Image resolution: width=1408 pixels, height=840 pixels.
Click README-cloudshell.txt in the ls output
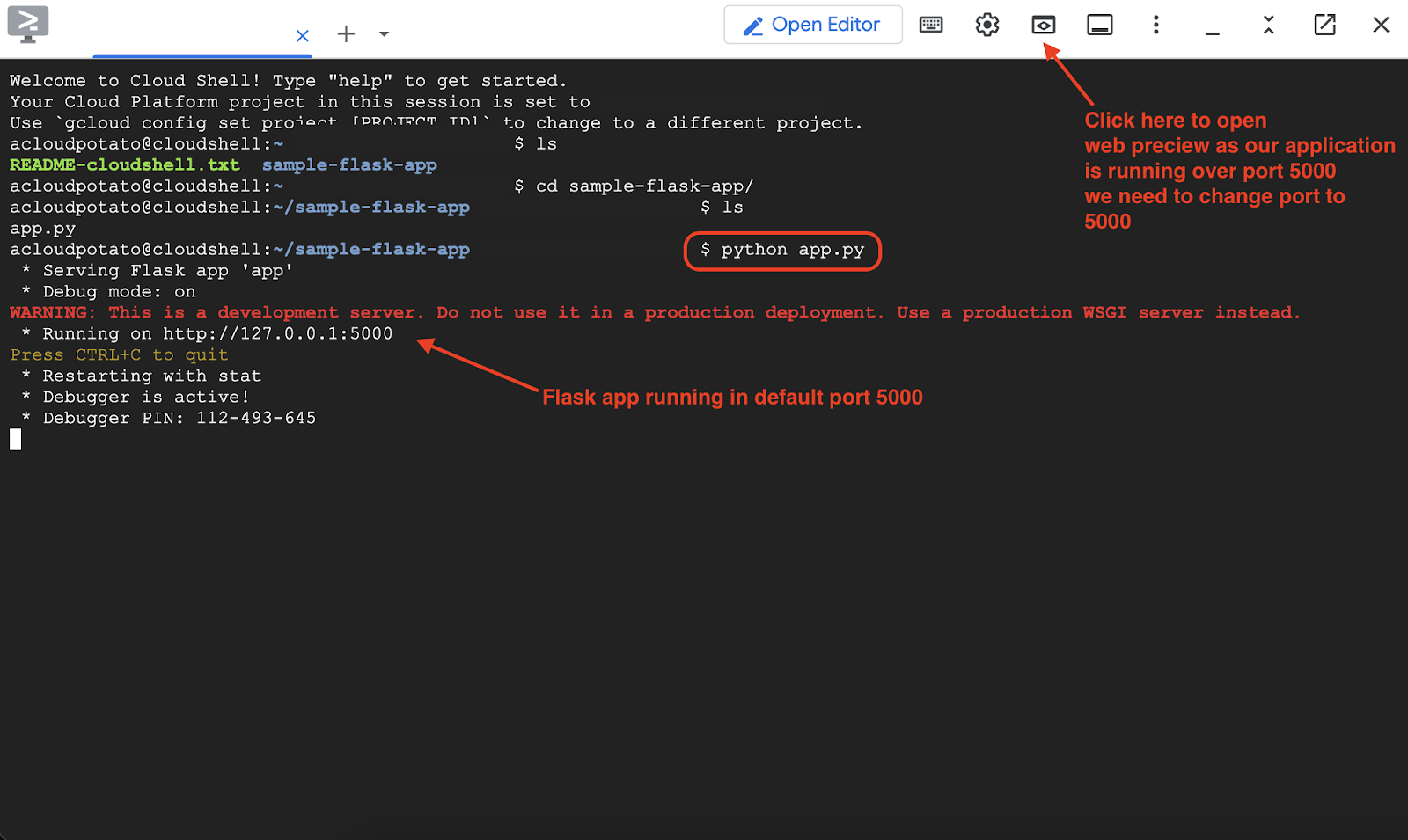point(124,165)
